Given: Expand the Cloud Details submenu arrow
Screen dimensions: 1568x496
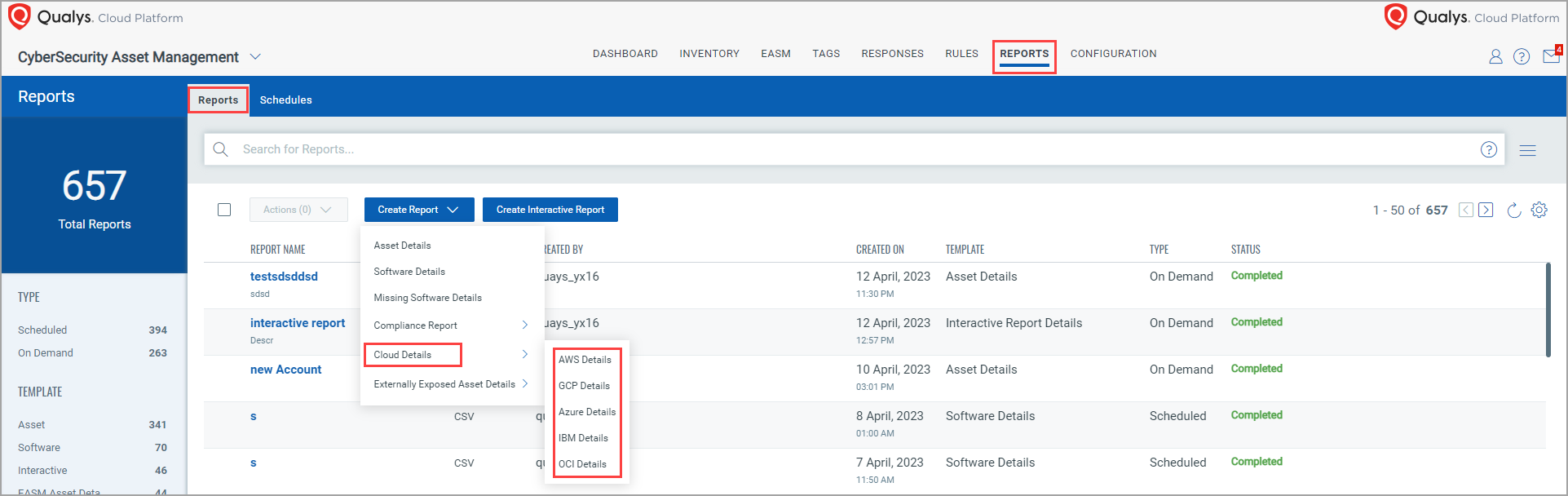Looking at the screenshot, I should (525, 354).
